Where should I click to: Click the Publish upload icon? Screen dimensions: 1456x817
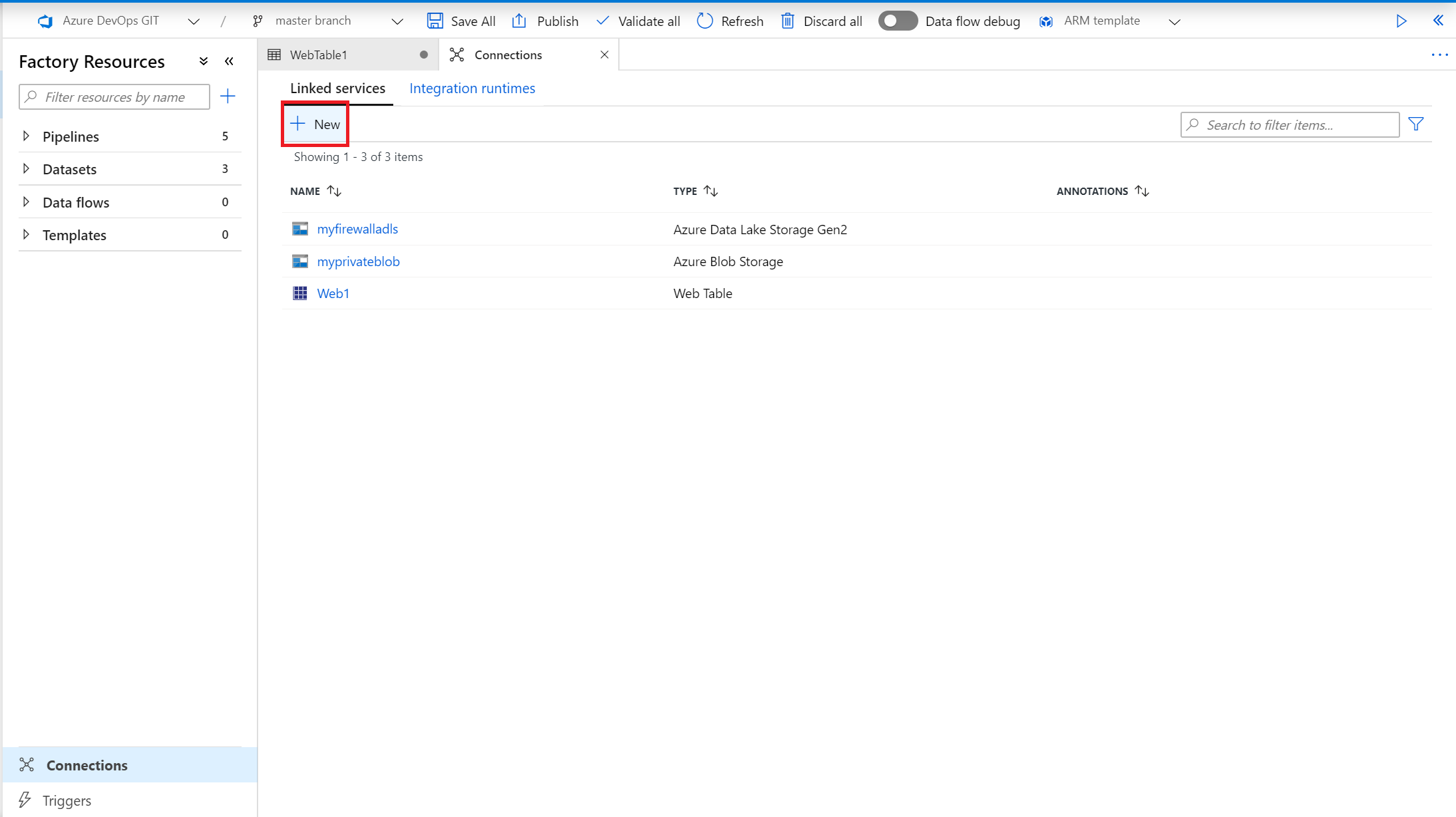pos(519,21)
